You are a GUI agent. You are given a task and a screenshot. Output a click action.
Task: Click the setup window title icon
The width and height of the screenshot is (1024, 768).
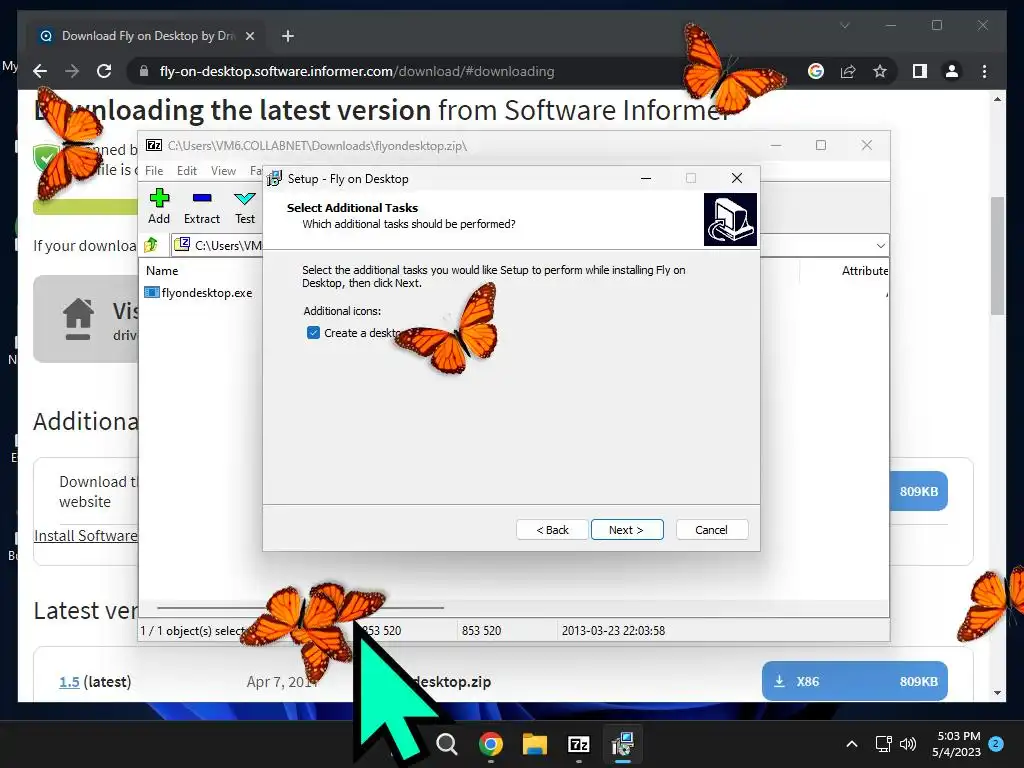275,178
